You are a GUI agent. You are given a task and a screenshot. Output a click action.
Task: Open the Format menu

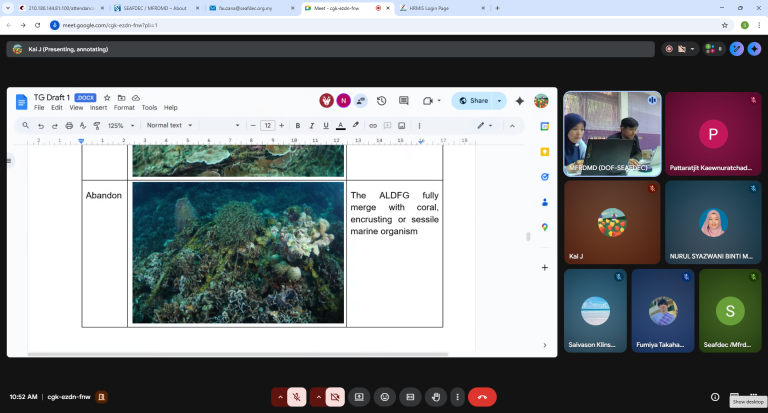tap(124, 108)
